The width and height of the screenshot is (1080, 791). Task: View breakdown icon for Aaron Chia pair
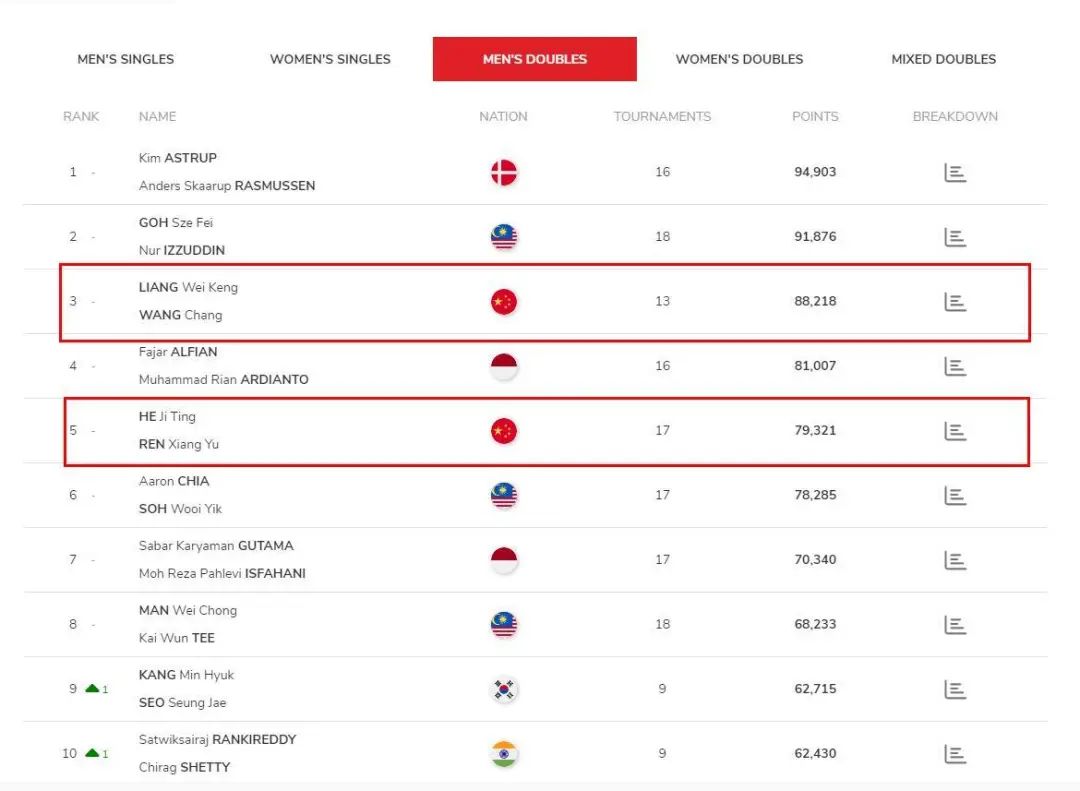pyautogui.click(x=955, y=496)
